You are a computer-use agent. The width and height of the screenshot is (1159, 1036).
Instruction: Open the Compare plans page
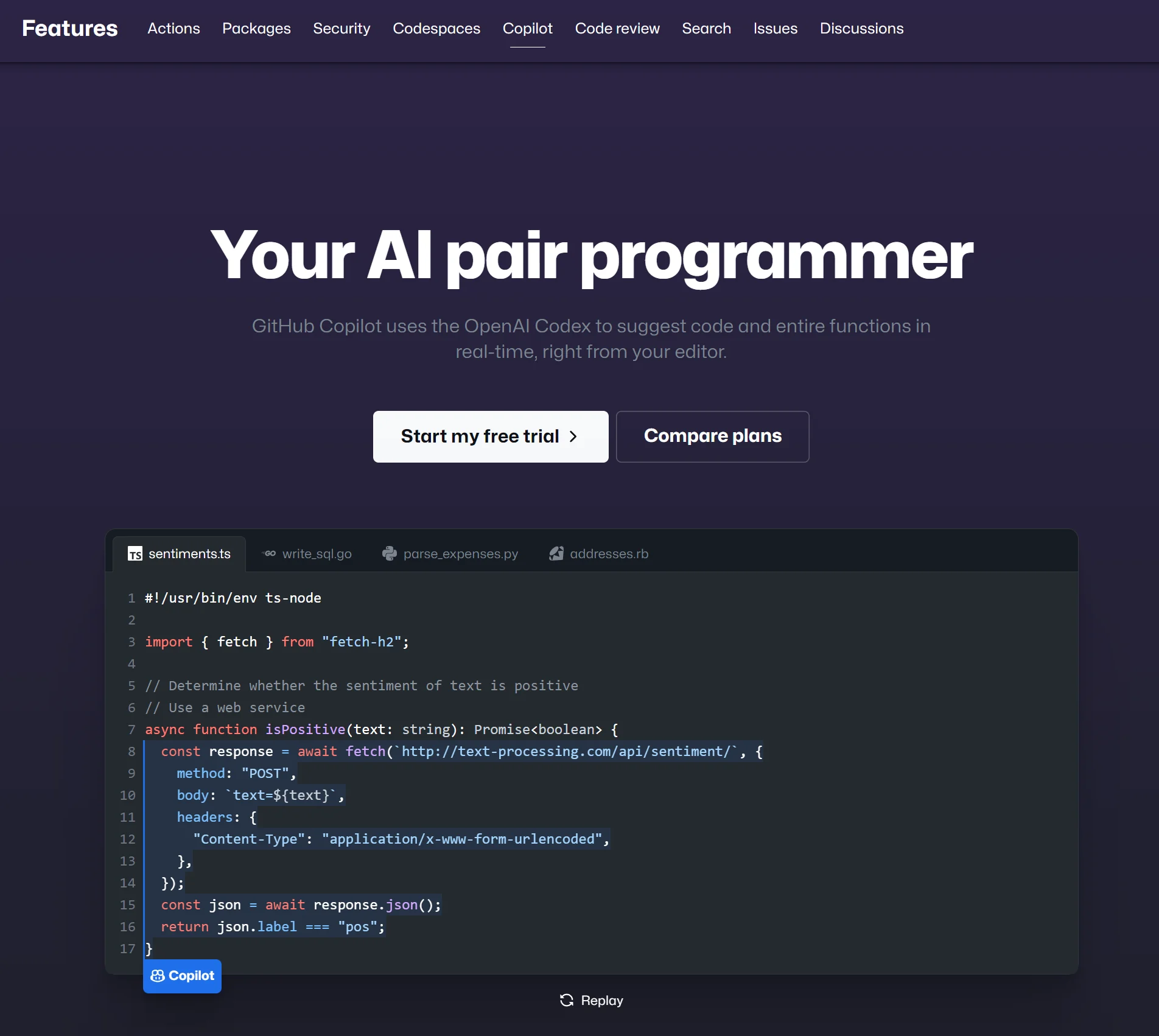[712, 436]
